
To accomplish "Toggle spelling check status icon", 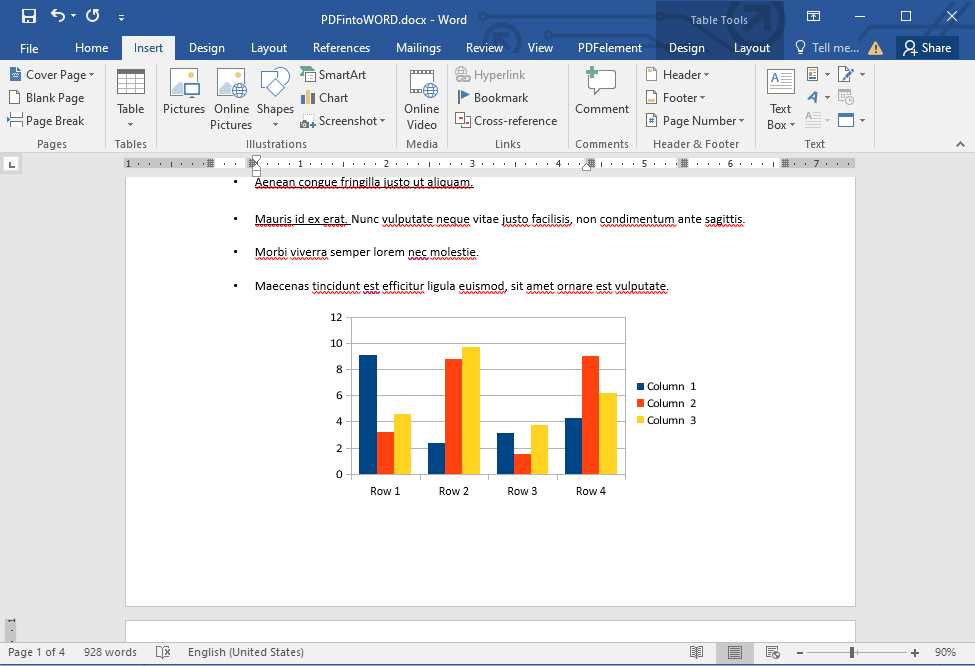I will point(163,652).
